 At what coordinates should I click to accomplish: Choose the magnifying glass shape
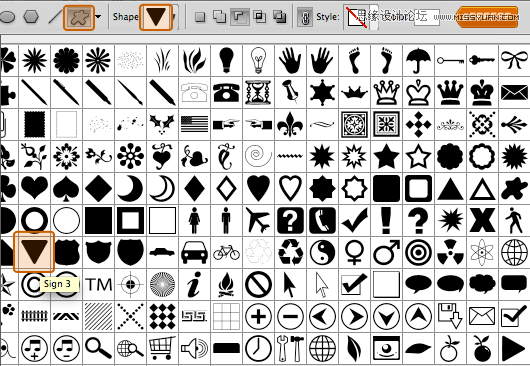click(98, 348)
